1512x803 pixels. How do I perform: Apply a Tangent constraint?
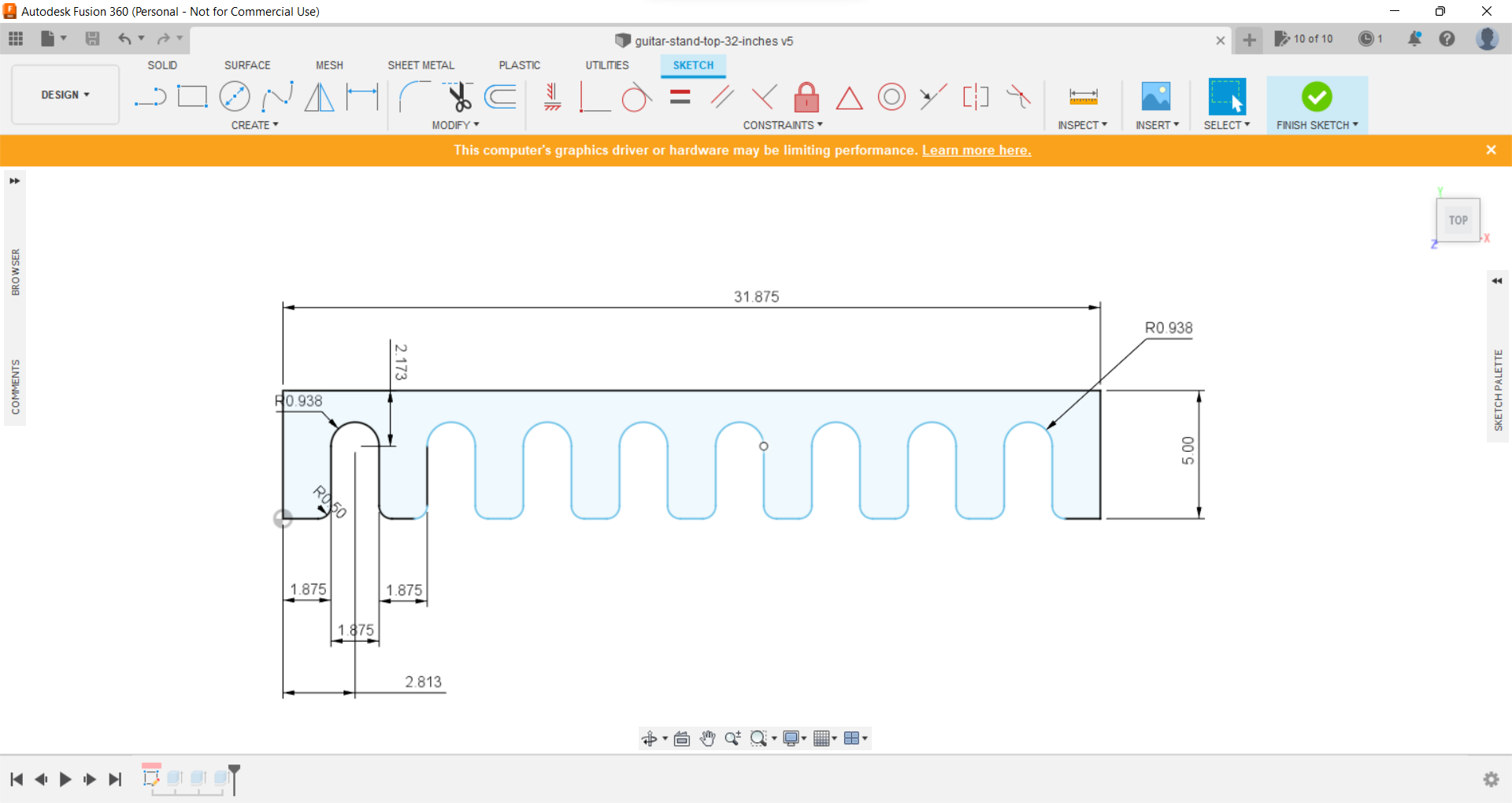(636, 96)
